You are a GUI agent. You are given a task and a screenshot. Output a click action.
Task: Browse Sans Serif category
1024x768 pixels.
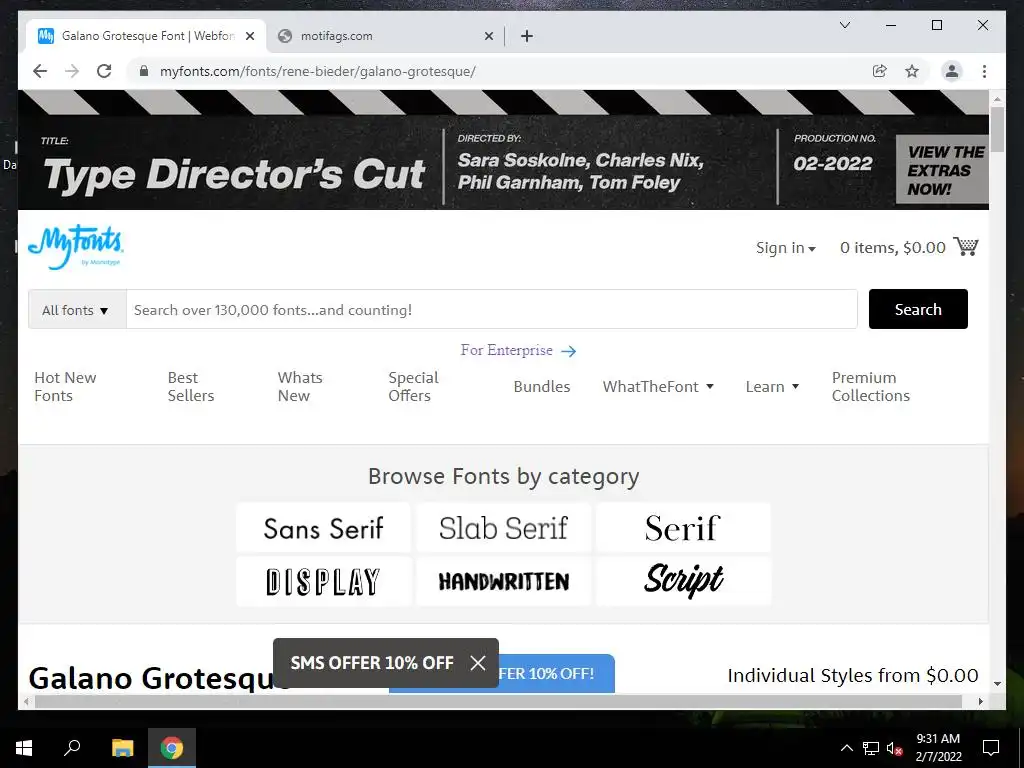(x=323, y=528)
